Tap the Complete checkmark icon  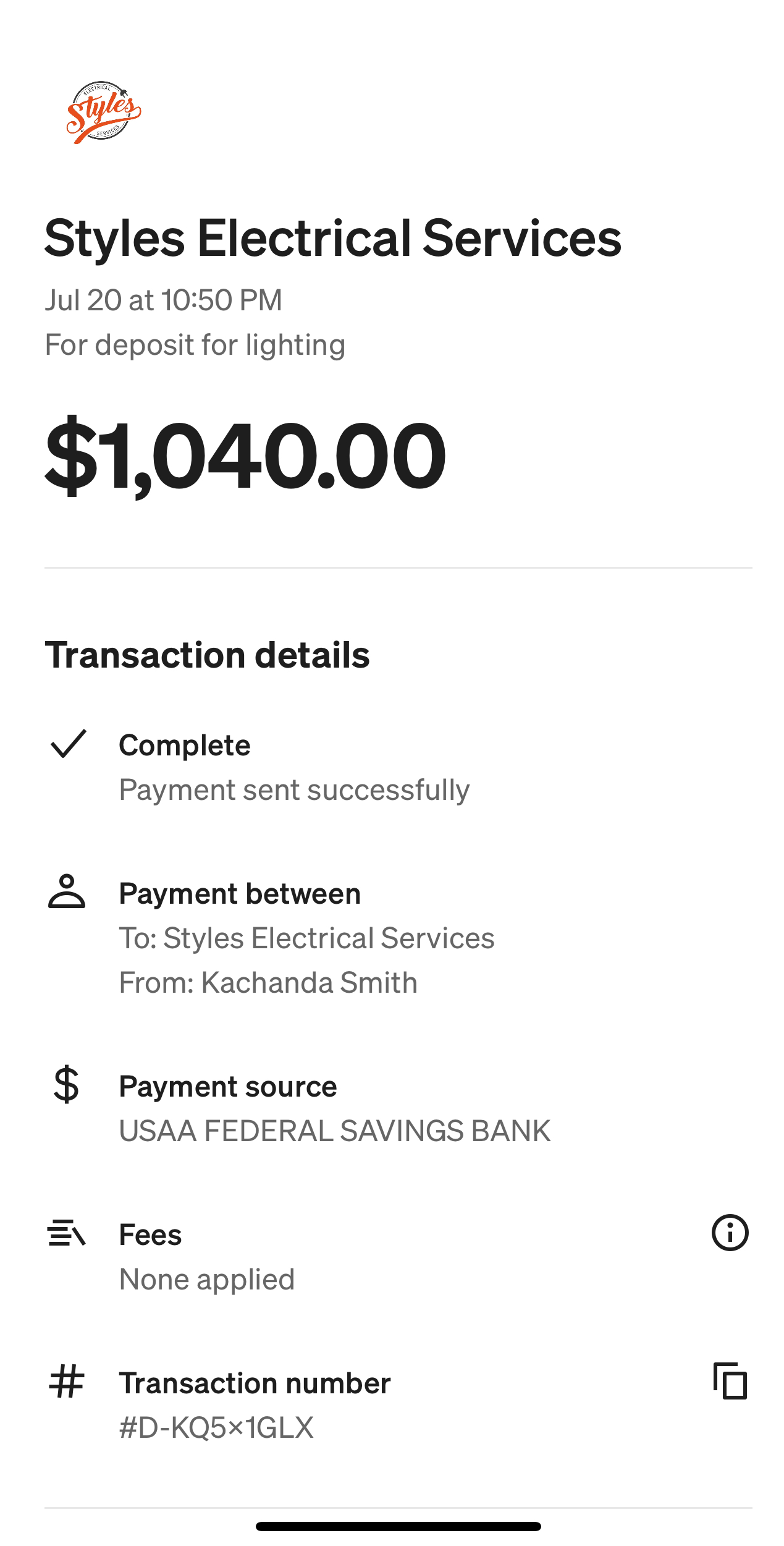tap(68, 744)
